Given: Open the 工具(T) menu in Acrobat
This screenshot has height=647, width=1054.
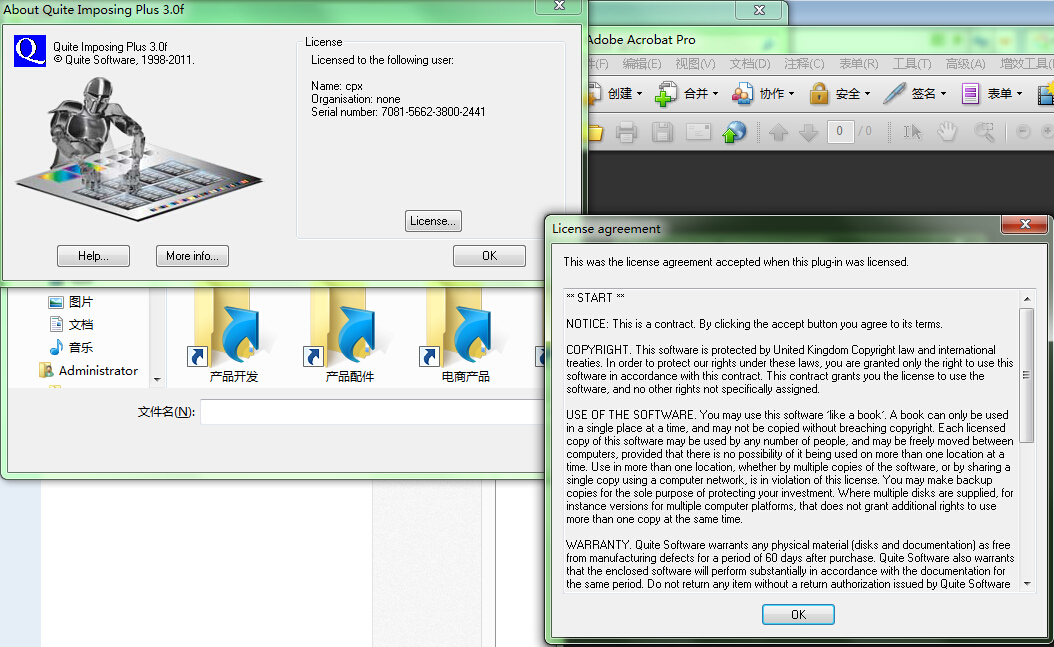Looking at the screenshot, I should point(911,64).
